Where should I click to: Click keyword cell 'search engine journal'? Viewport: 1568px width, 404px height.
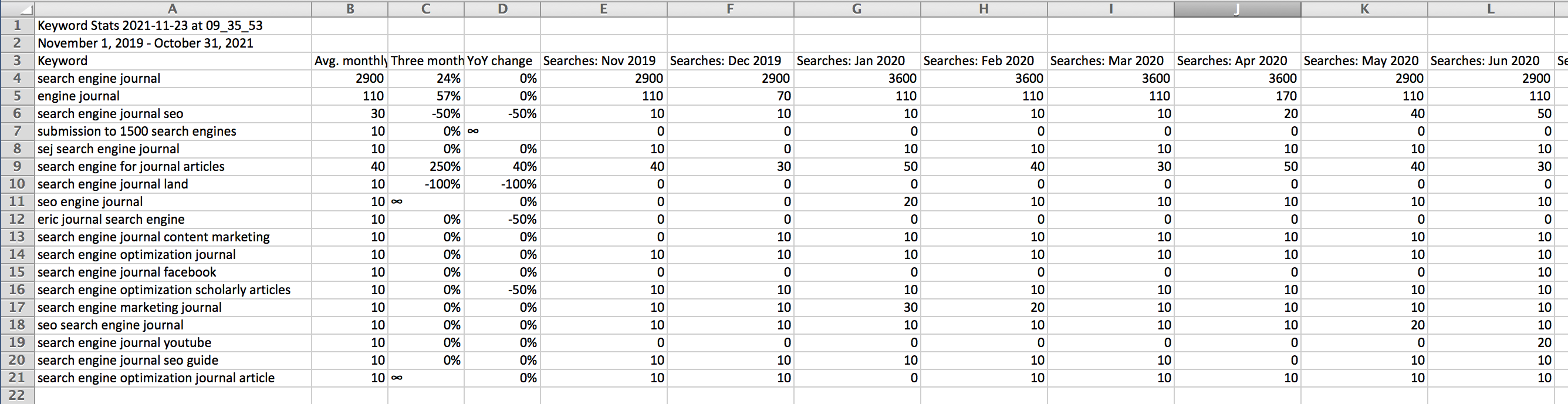point(173,79)
